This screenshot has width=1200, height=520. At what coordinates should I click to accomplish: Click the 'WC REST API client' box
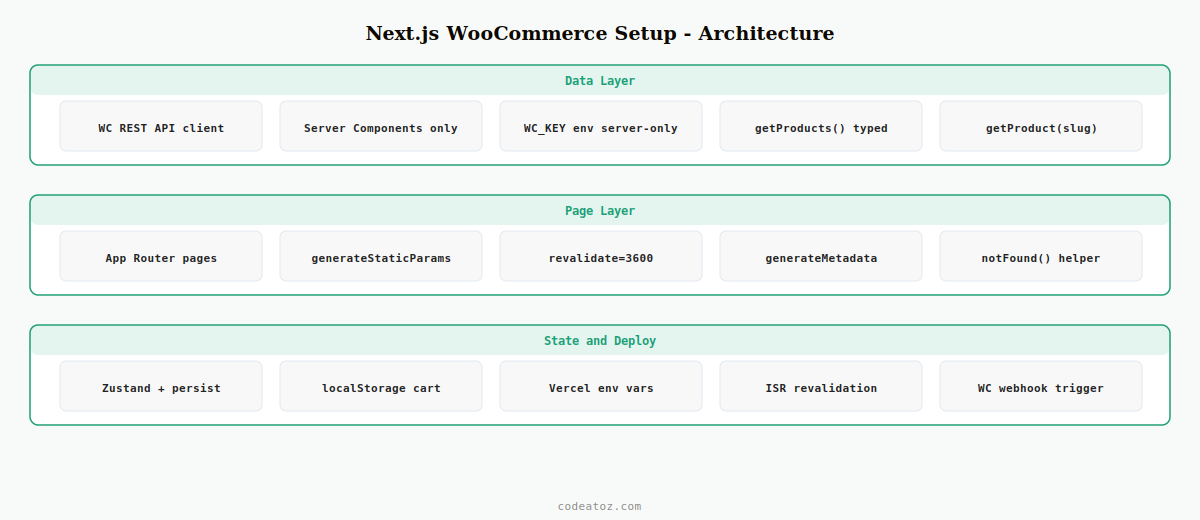tap(161, 126)
